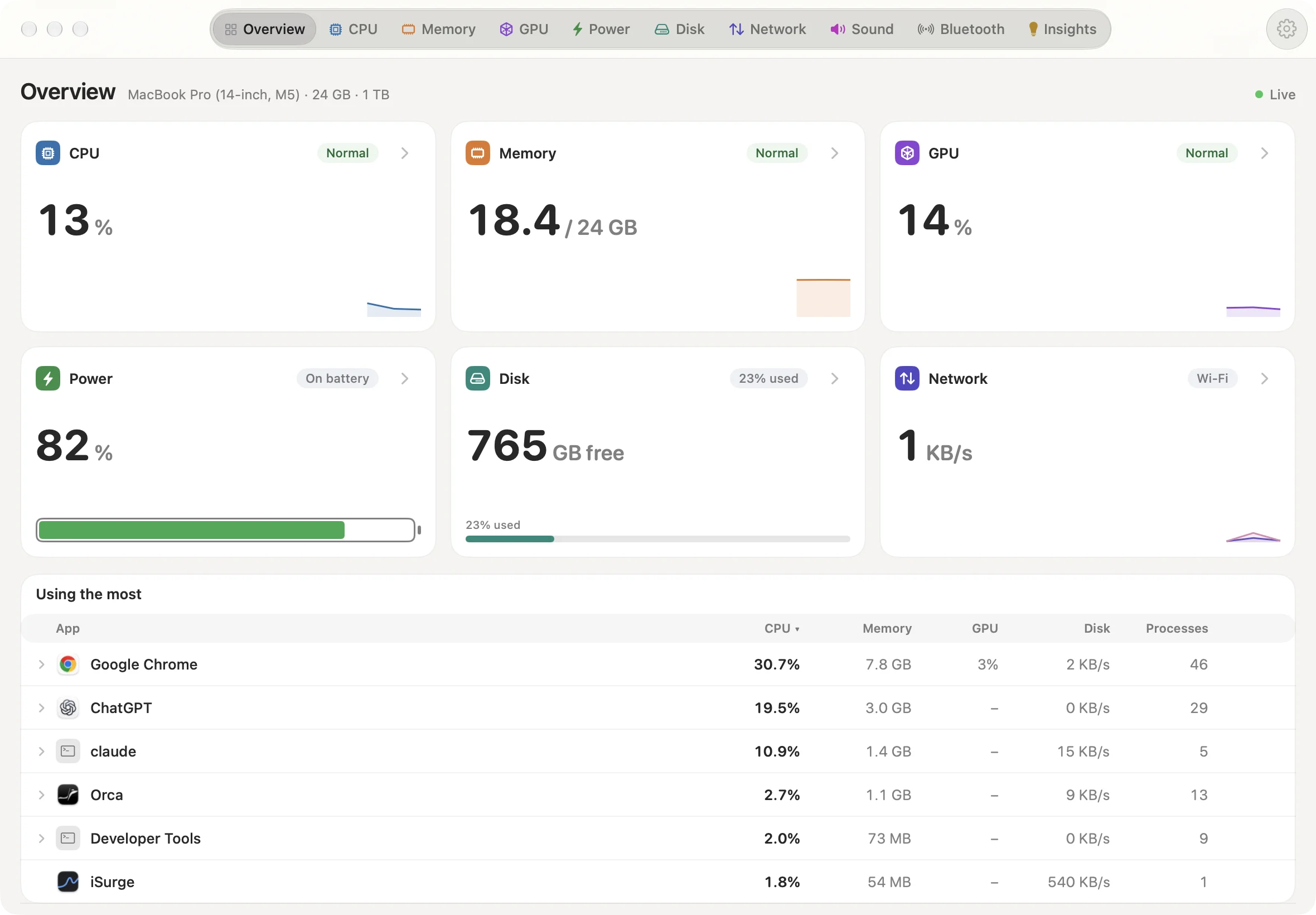
Task: Click the battery level progress bar
Action: point(225,531)
